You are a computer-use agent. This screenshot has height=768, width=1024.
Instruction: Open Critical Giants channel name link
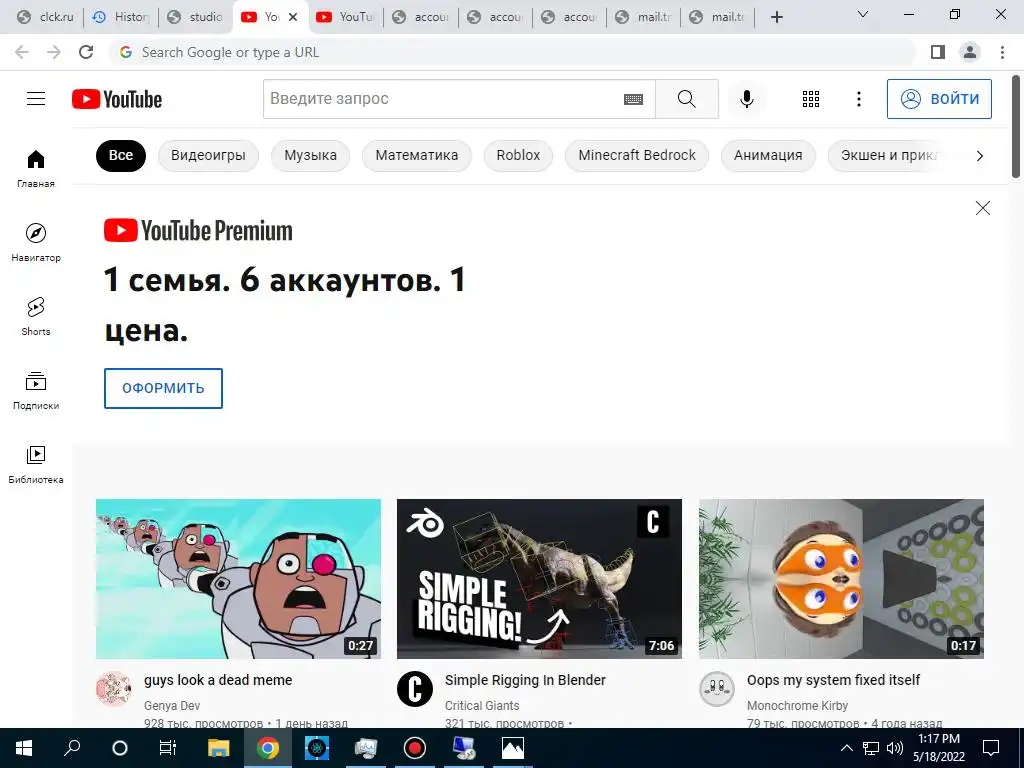(482, 706)
